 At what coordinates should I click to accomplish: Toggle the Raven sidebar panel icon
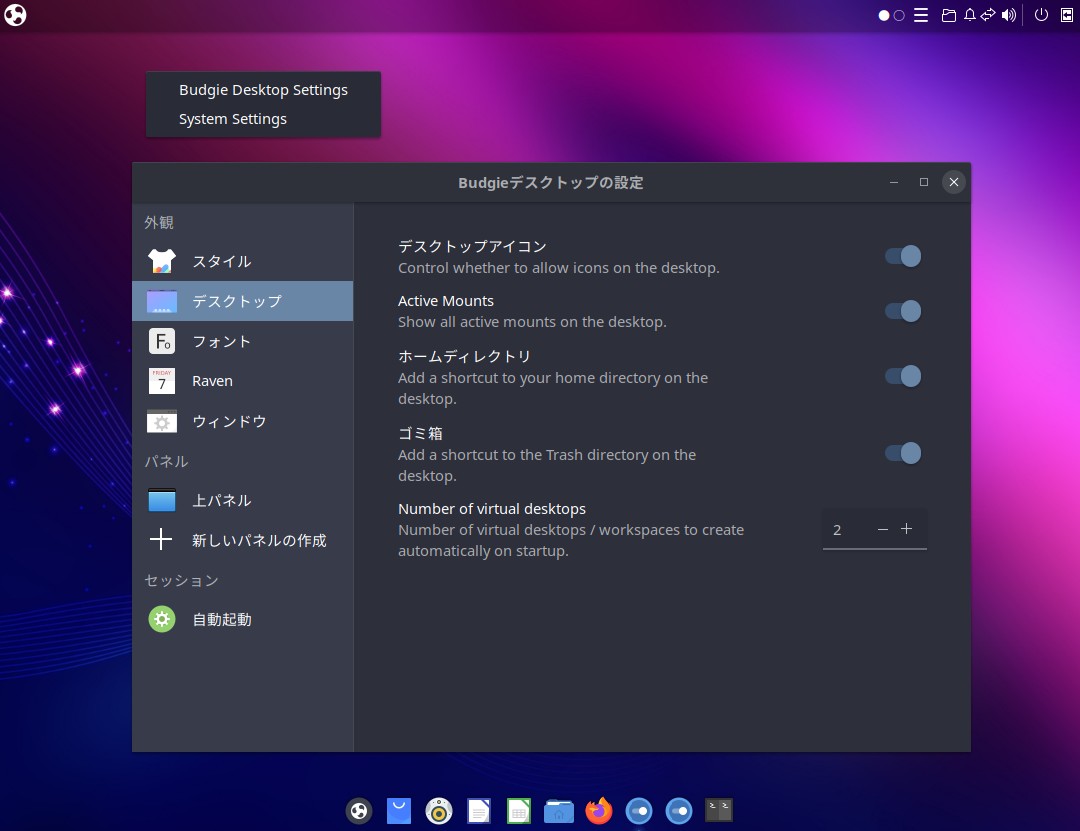click(x=1067, y=15)
